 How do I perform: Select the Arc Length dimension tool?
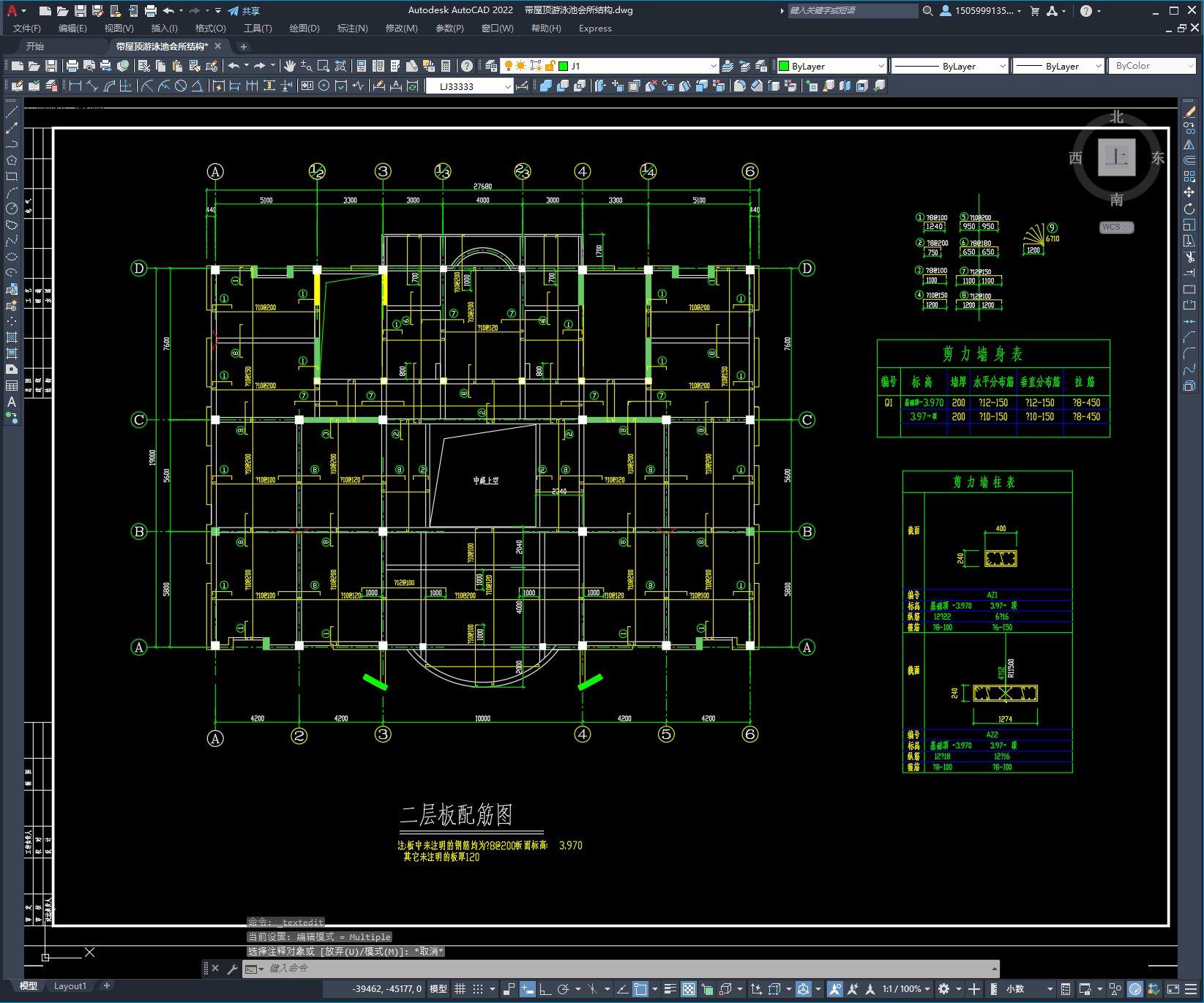pyautogui.click(x=110, y=86)
